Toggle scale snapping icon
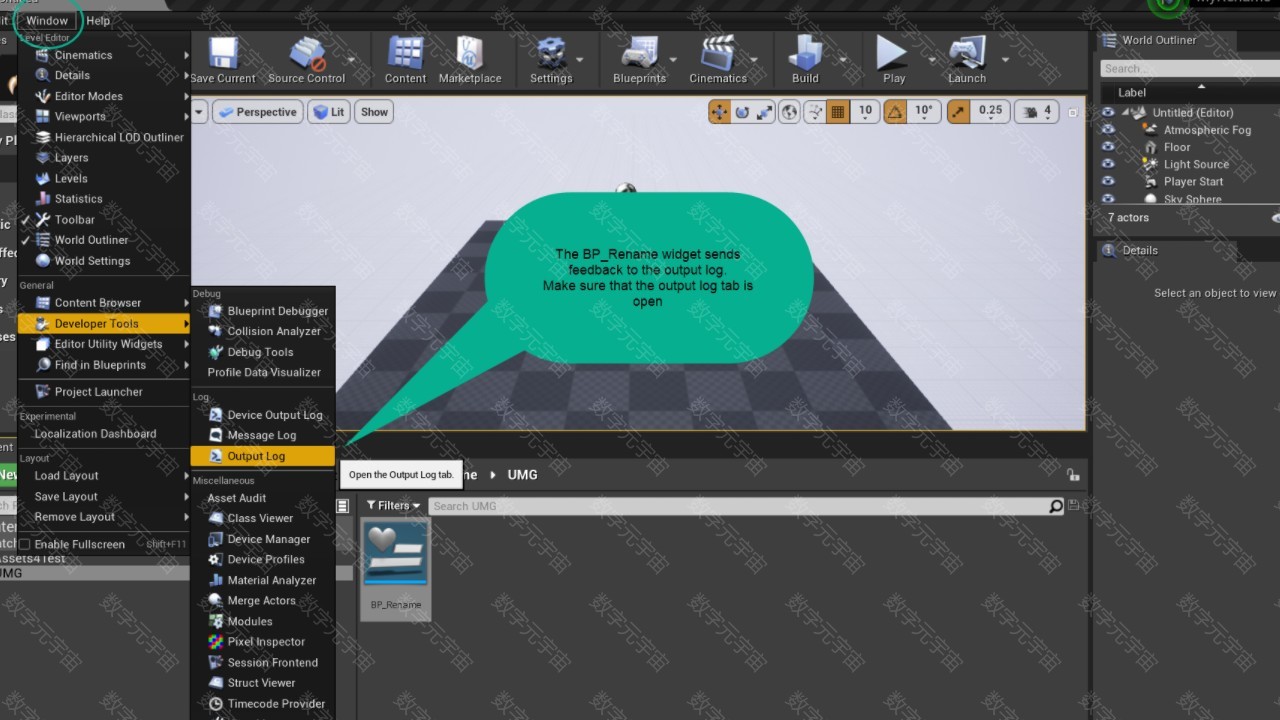This screenshot has height=720, width=1280. point(958,112)
